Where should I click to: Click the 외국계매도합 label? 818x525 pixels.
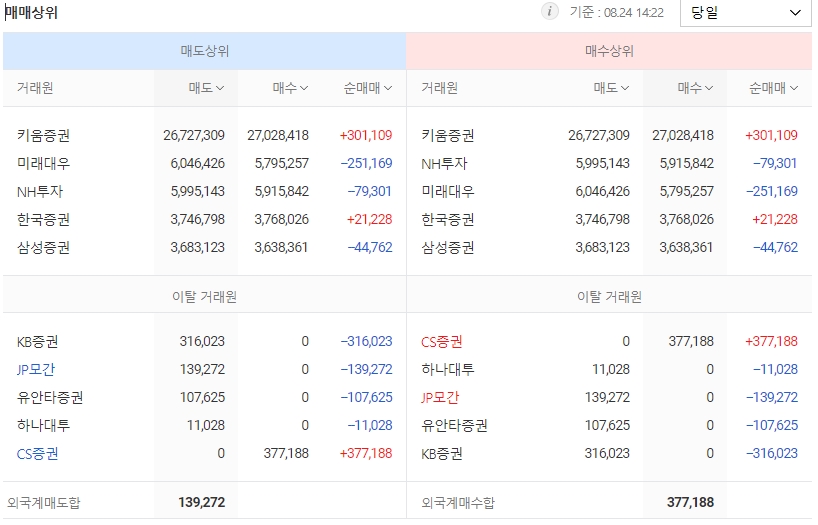pyautogui.click(x=44, y=503)
